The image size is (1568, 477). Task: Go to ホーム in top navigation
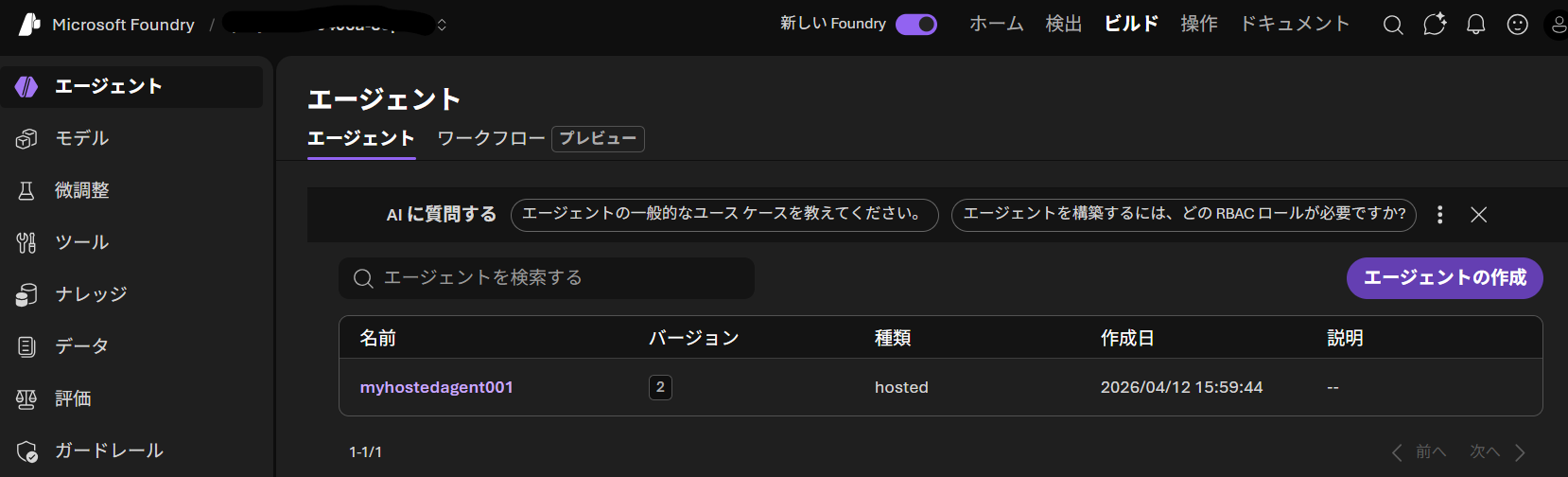[x=997, y=24]
